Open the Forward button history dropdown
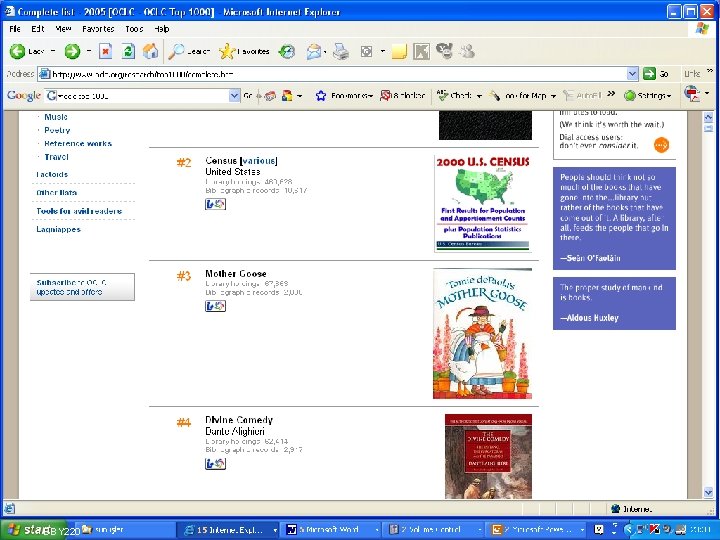 pos(89,51)
